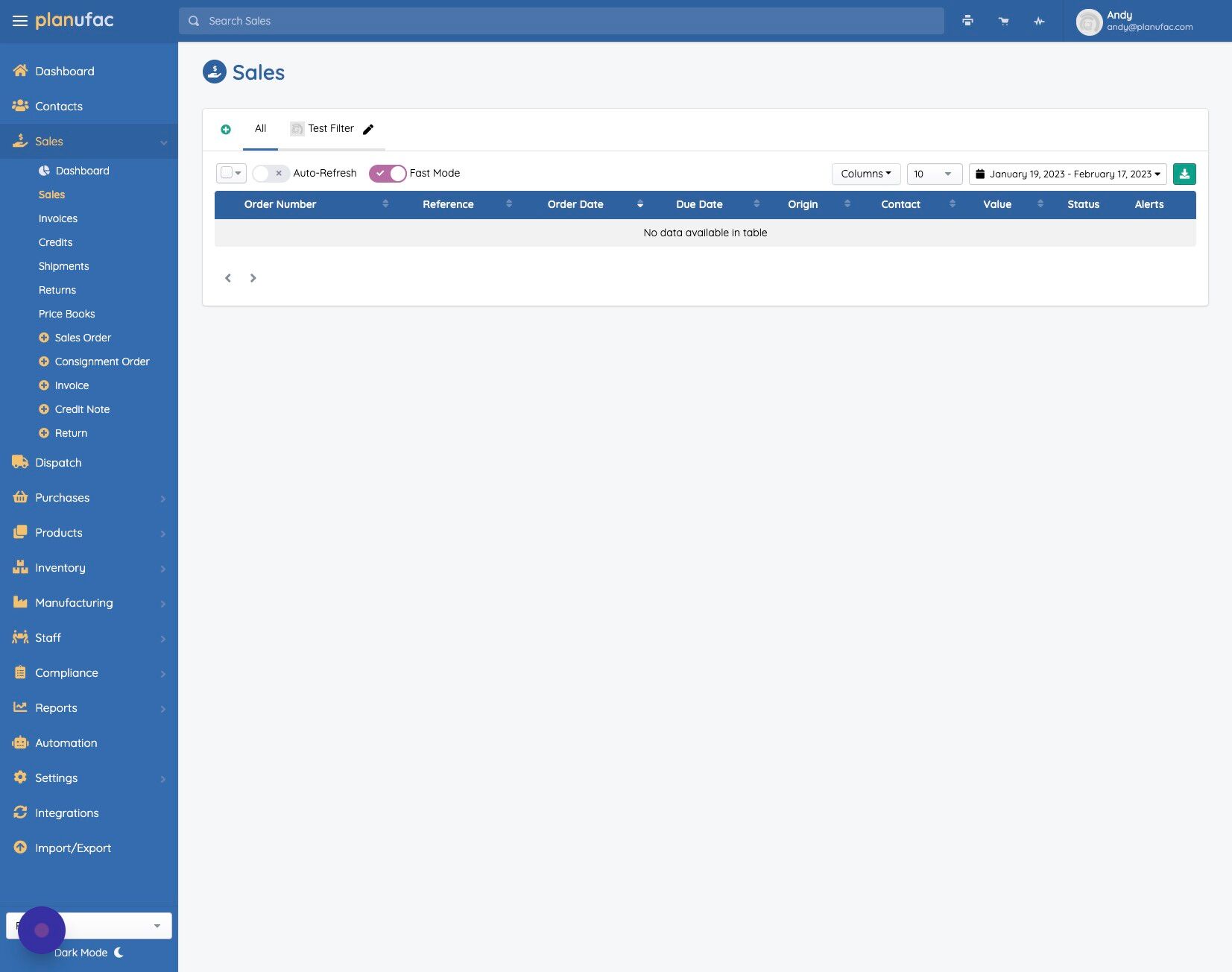Click the Search Sales input field
The width and height of the screenshot is (1232, 972).
click(561, 21)
